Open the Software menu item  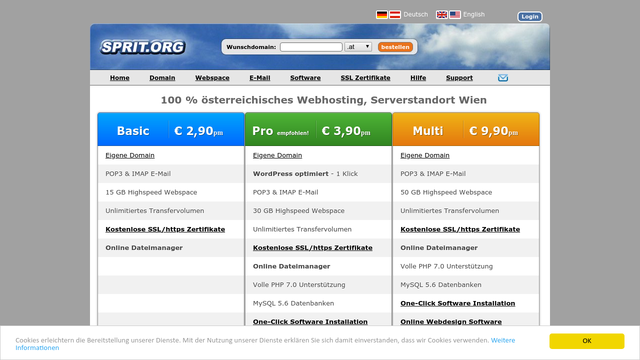305,78
